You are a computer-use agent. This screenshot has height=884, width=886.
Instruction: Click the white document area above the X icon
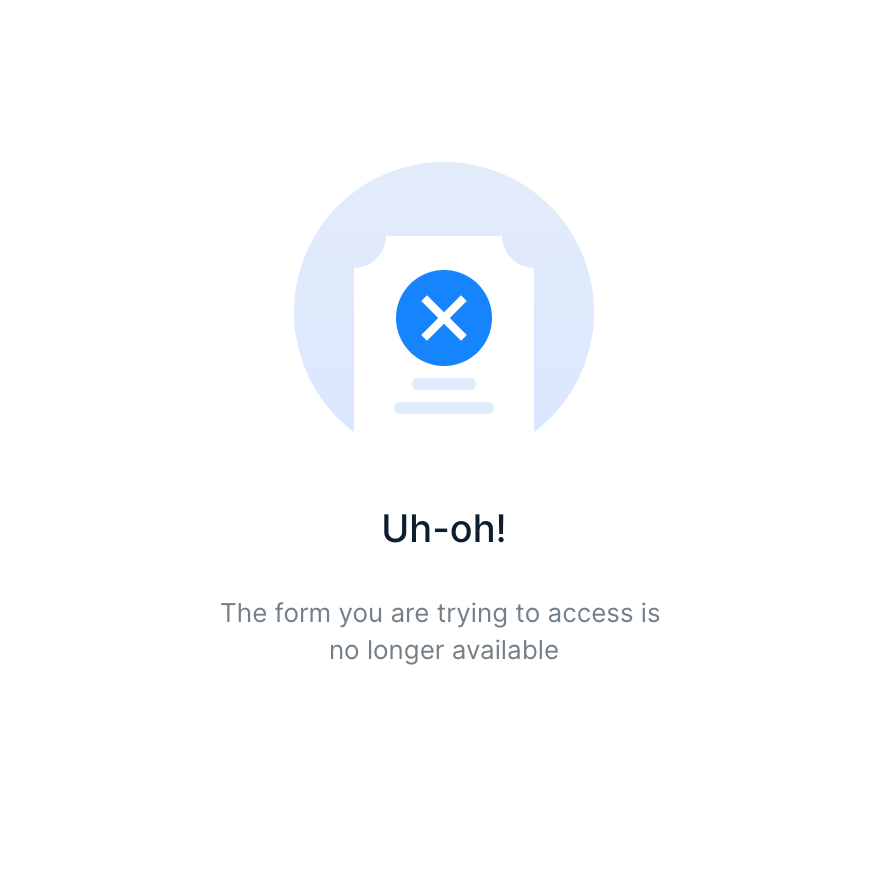click(444, 252)
